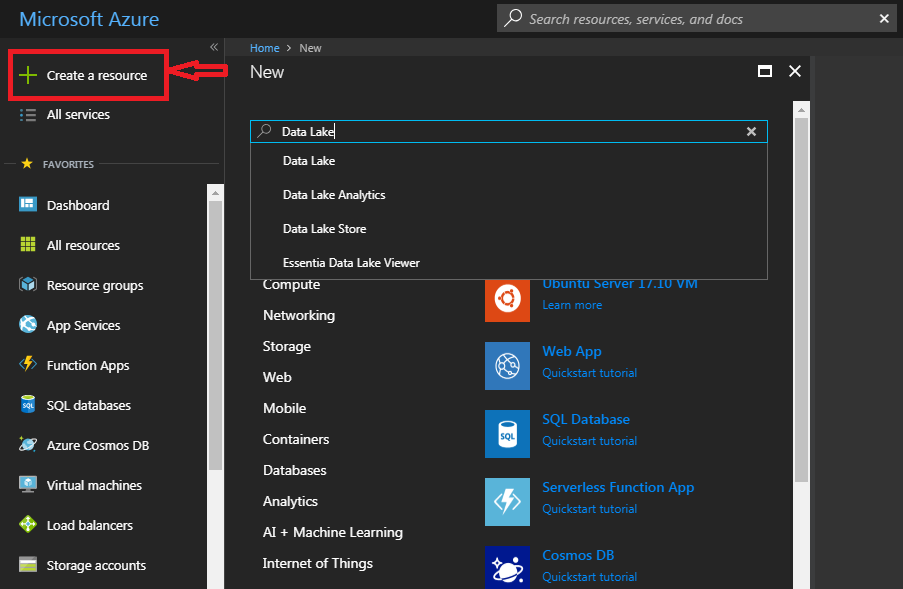903x589 pixels.
Task: Click the Ubuntu Server orange tile icon
Action: pos(507,299)
